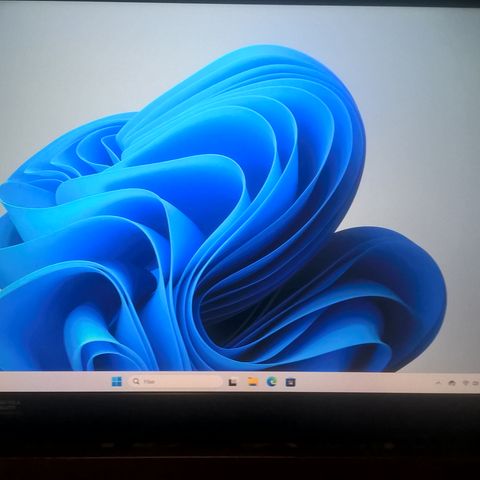
Task: Open the Windows Start menu
Action: click(117, 381)
